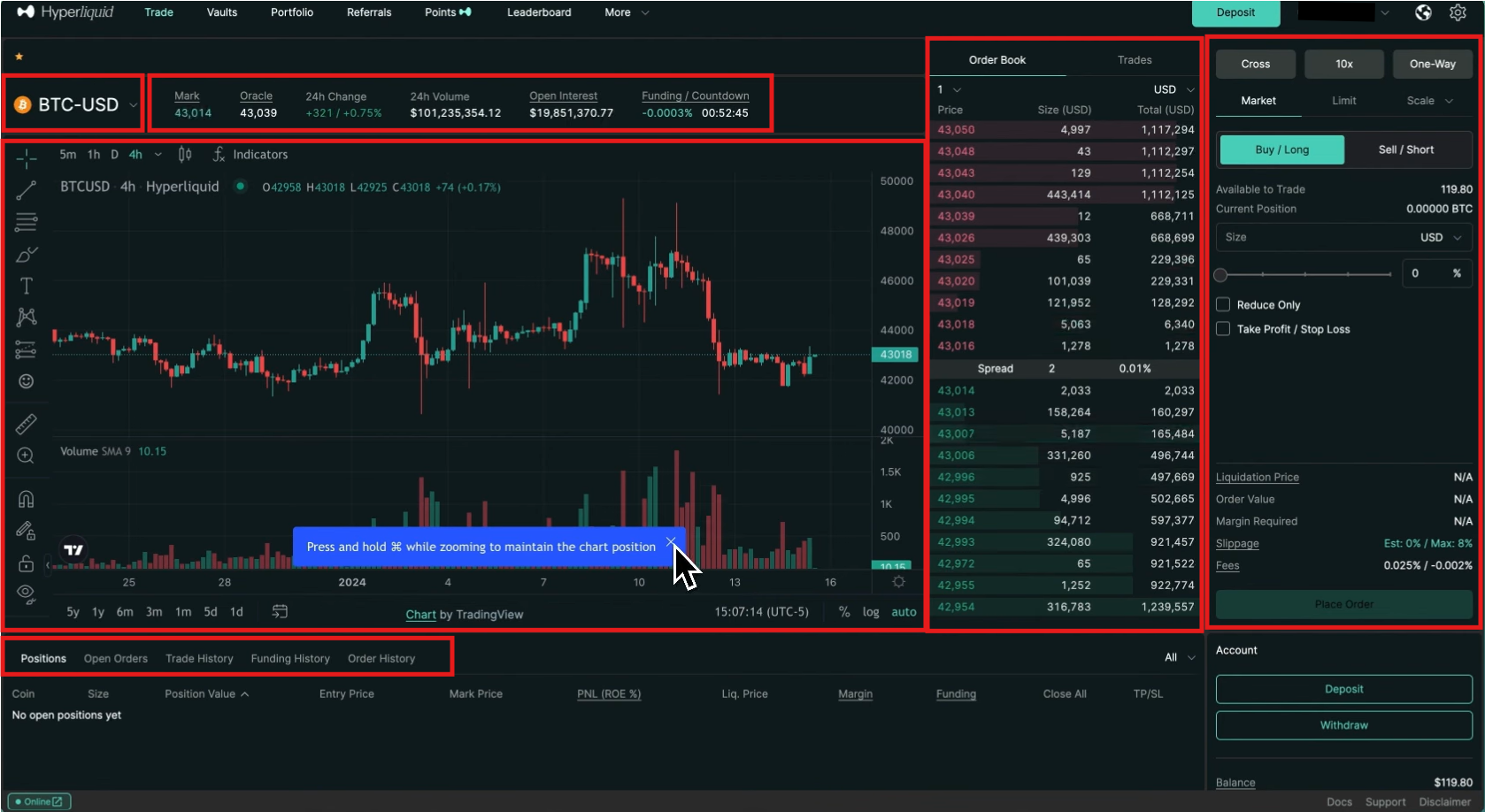Switch to the Trades tab
Screen dimensions: 1485x812
pos(1134,59)
